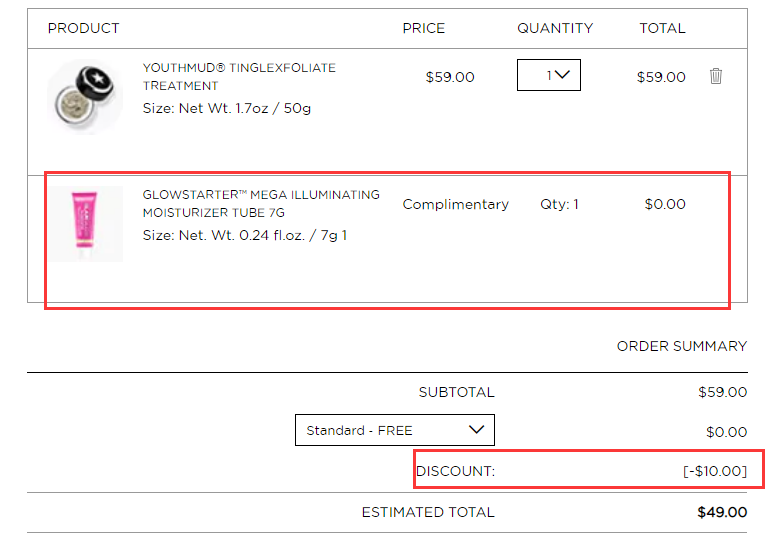Click the DISCOUNT label
This screenshot has width=767, height=553.
[x=455, y=471]
